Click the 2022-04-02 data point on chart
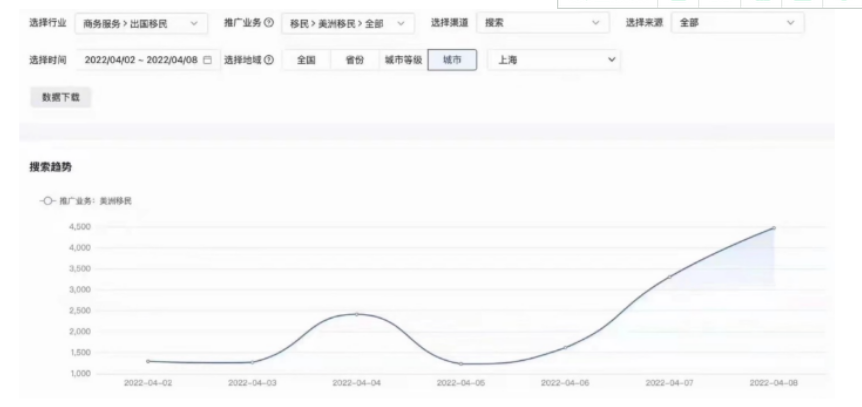Screen dimensions: 862x407 coord(148,361)
